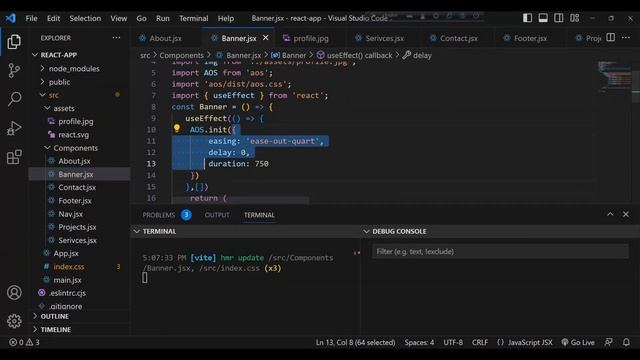Switch to the Serivces.jsx tab

click(384, 38)
